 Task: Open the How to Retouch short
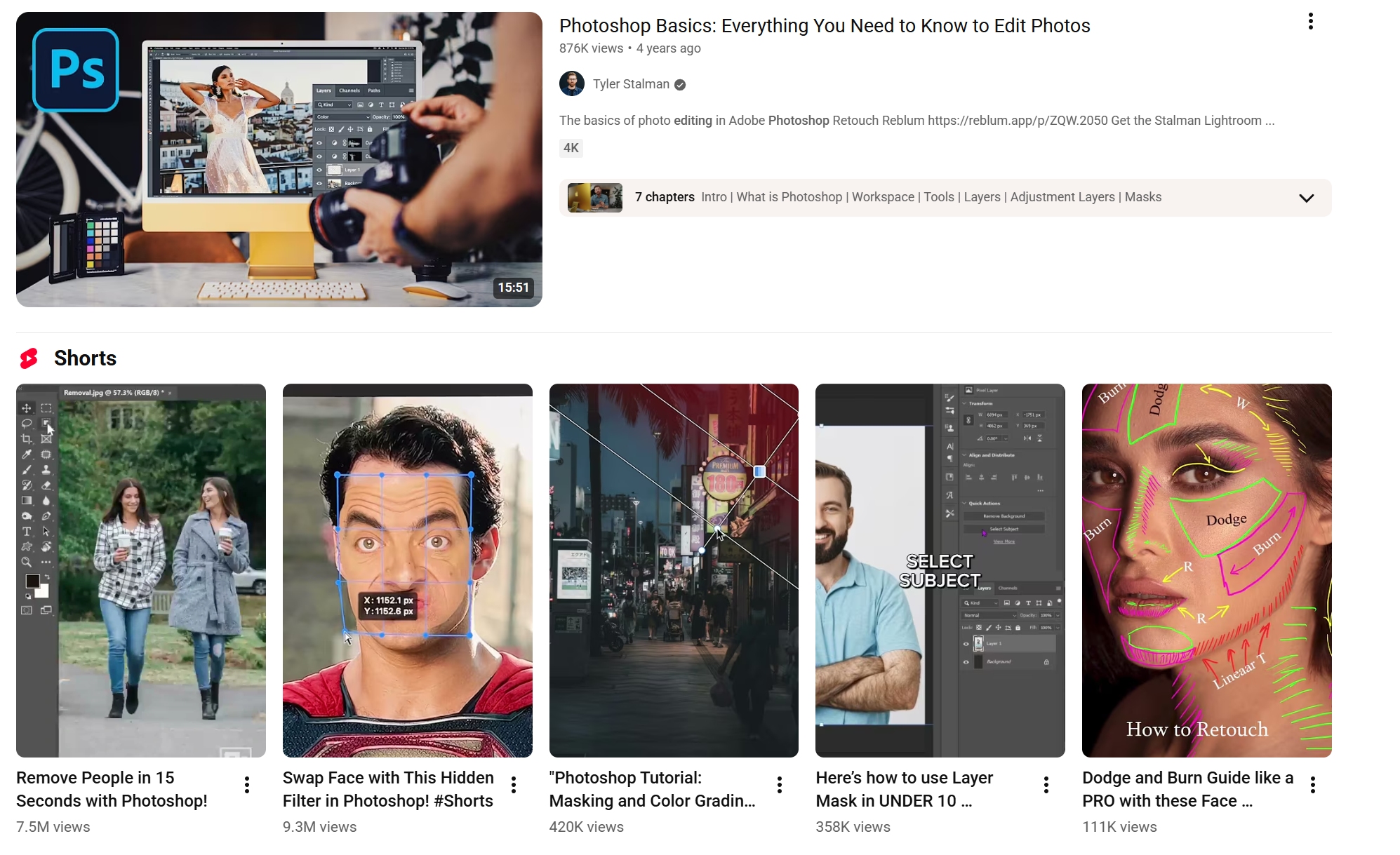pos(1206,570)
